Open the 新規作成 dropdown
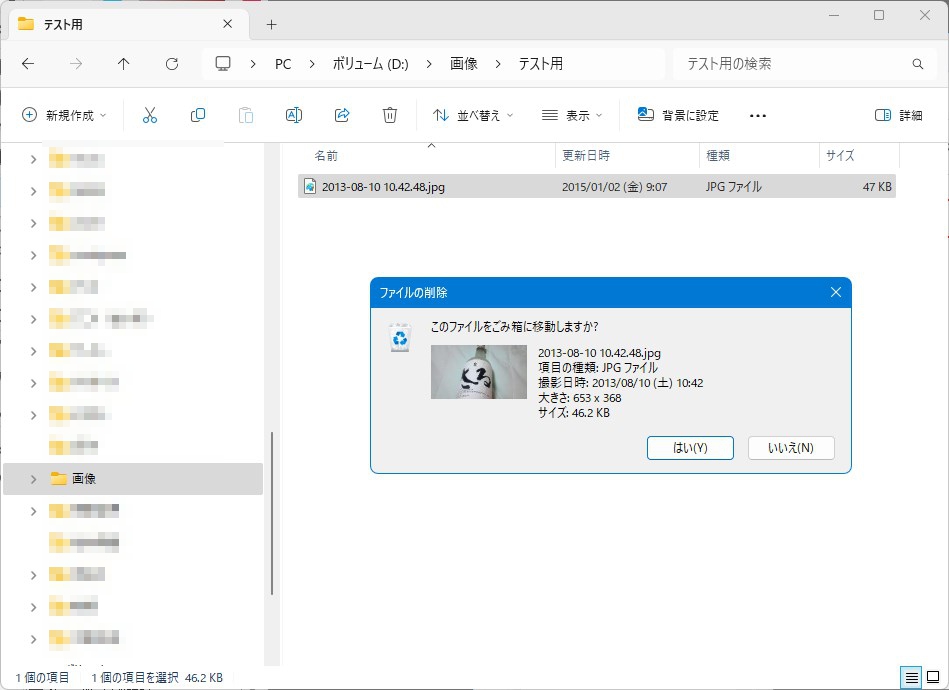Viewport: 949px width, 690px height. click(65, 115)
